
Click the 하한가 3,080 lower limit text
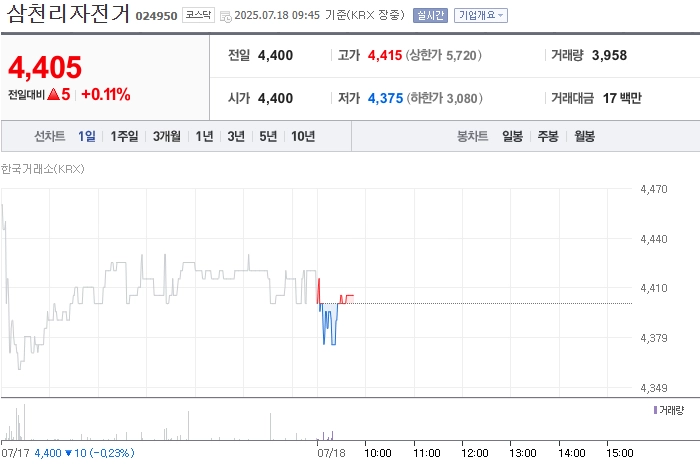[x=444, y=98]
